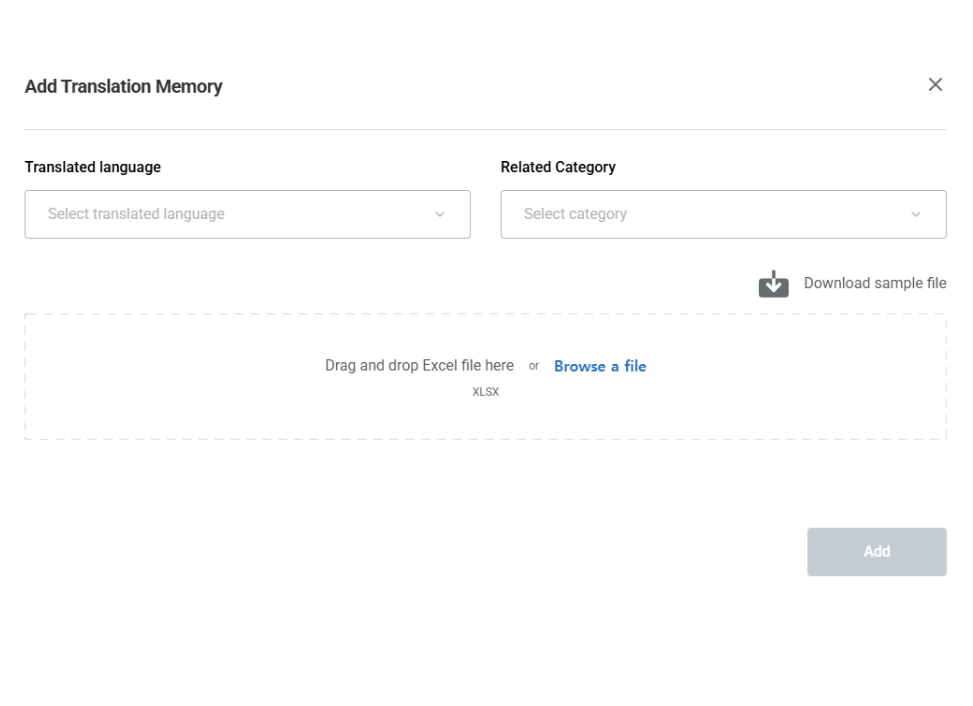
Task: Click the horizontal divider below the dialog title
Action: tap(485, 129)
